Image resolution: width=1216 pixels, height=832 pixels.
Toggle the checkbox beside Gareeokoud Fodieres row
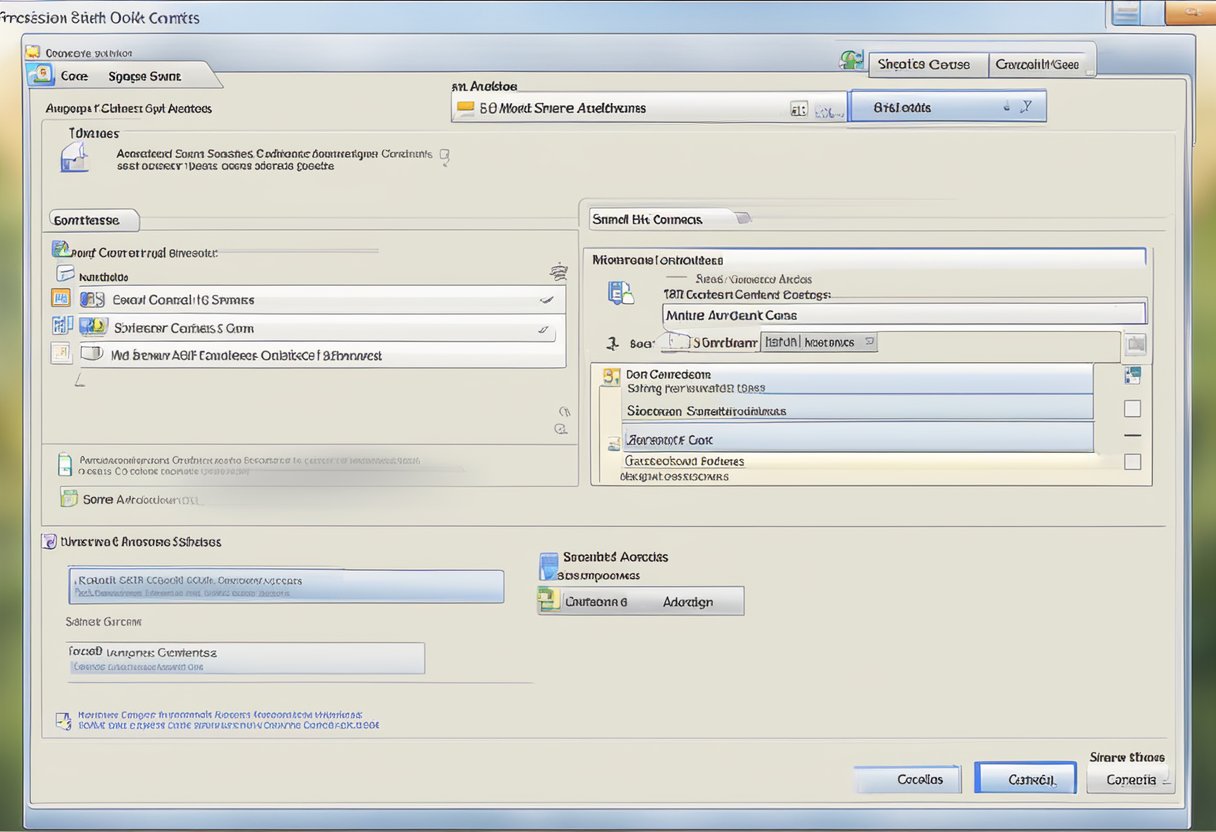coord(1132,461)
